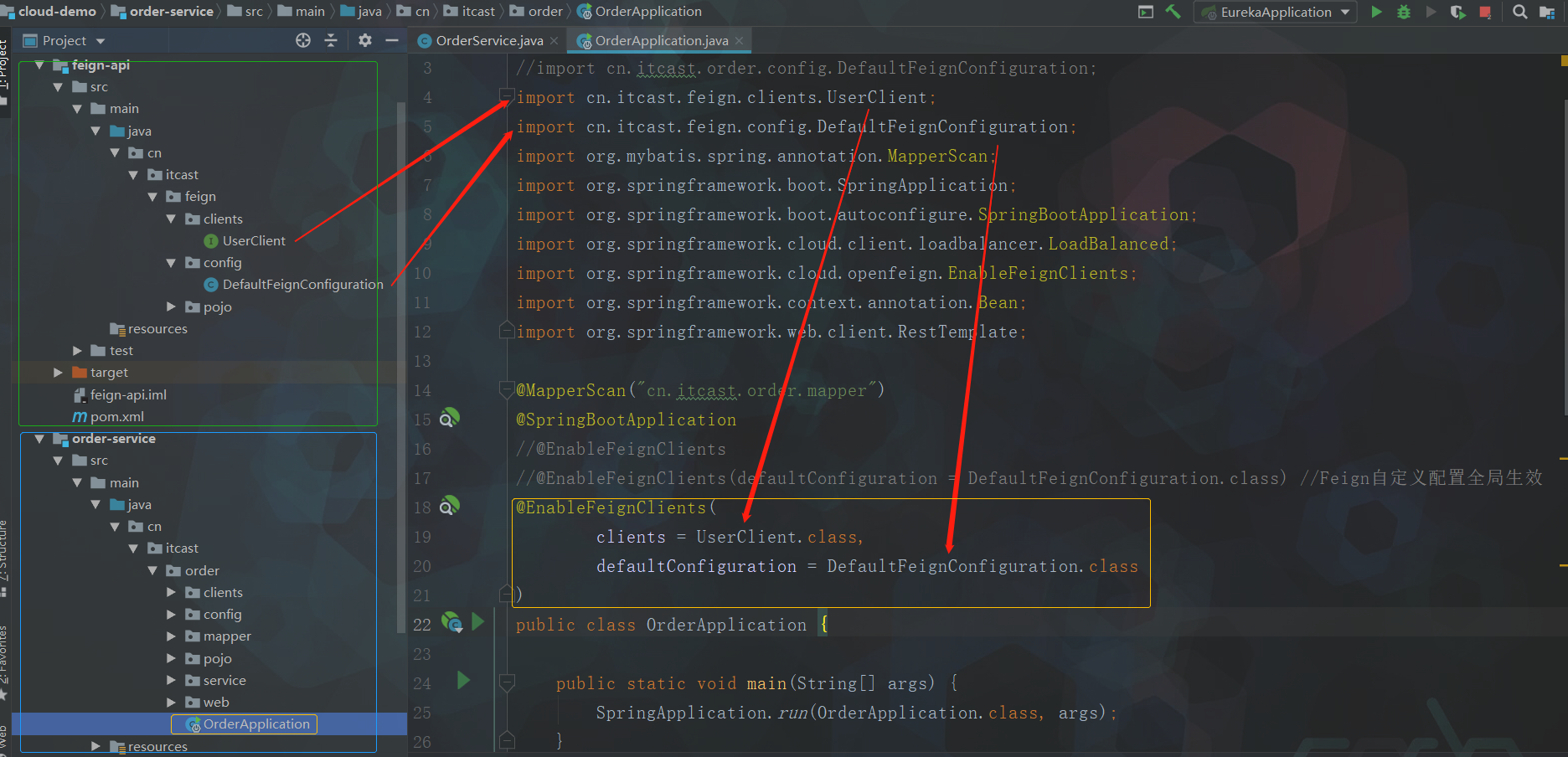The image size is (1568, 757).
Task: Click itcast in the breadcrumb bar
Action: point(478,12)
